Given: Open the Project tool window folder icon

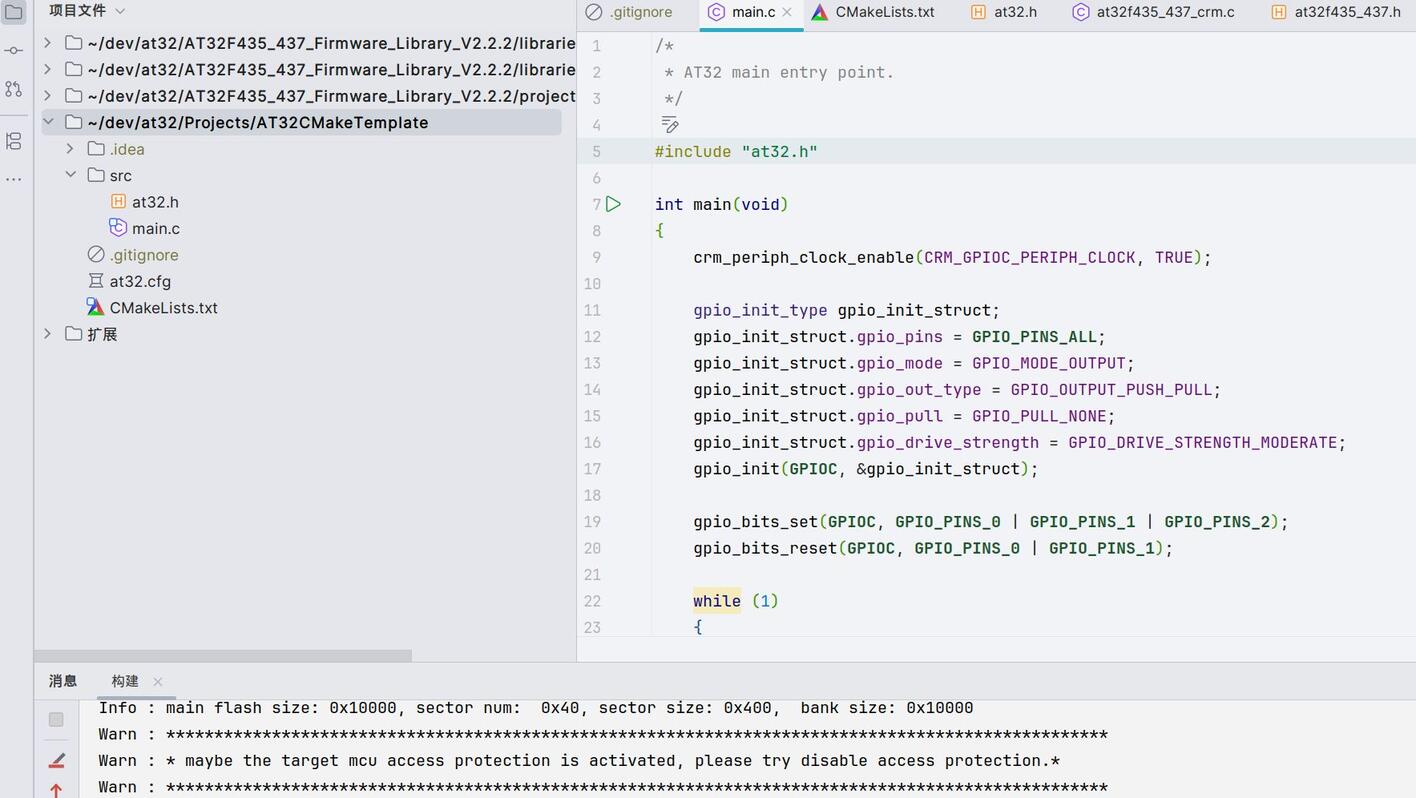Looking at the screenshot, I should pyautogui.click(x=13, y=12).
